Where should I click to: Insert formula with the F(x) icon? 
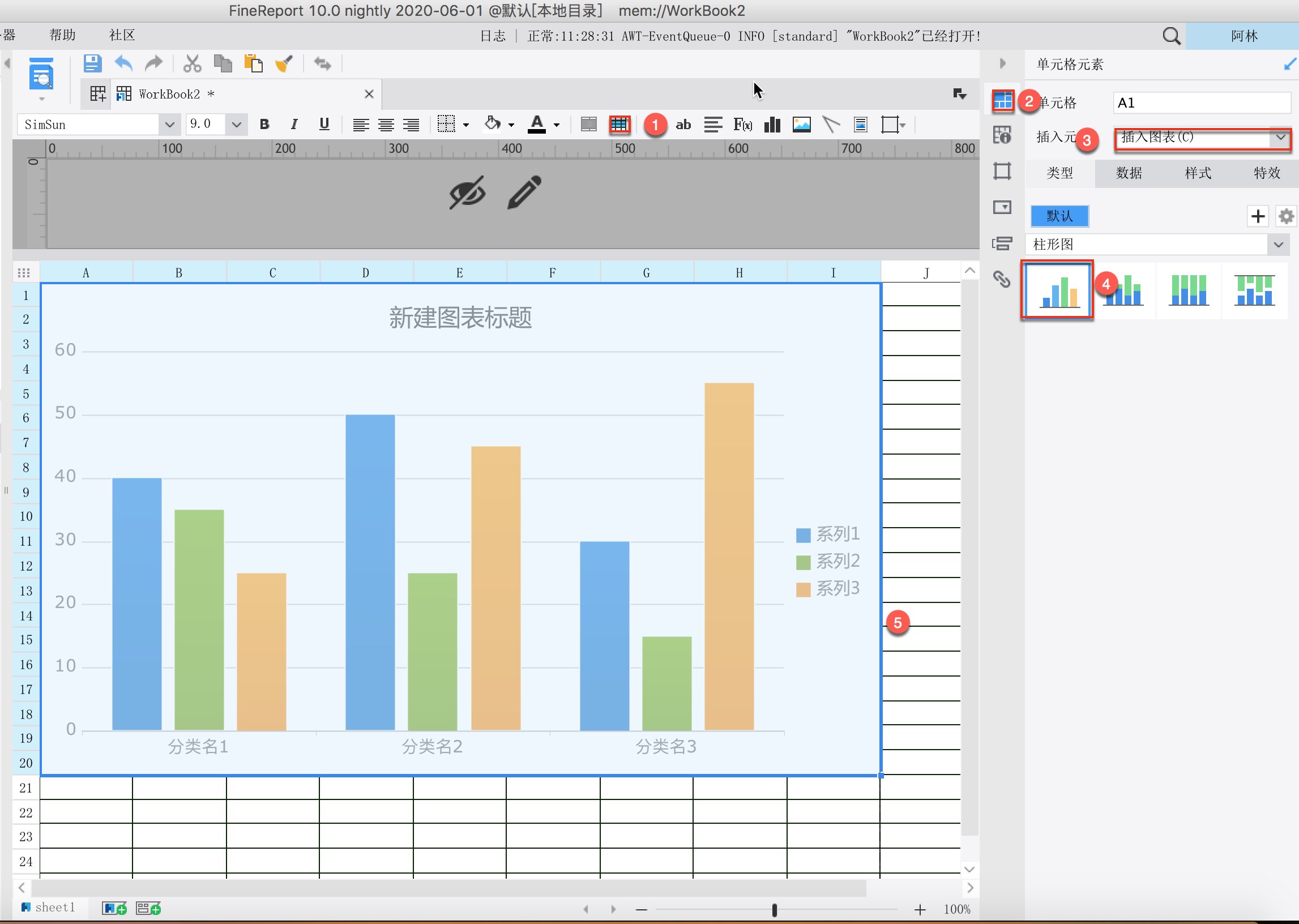click(x=742, y=124)
